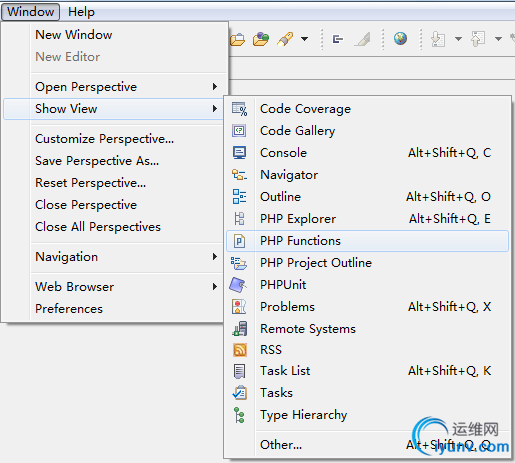Image resolution: width=515 pixels, height=463 pixels.
Task: Click the Navigator tree icon
Action: pyautogui.click(x=239, y=175)
